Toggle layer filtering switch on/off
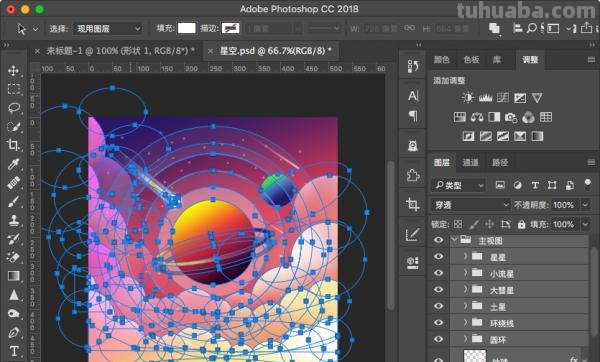 [x=588, y=184]
